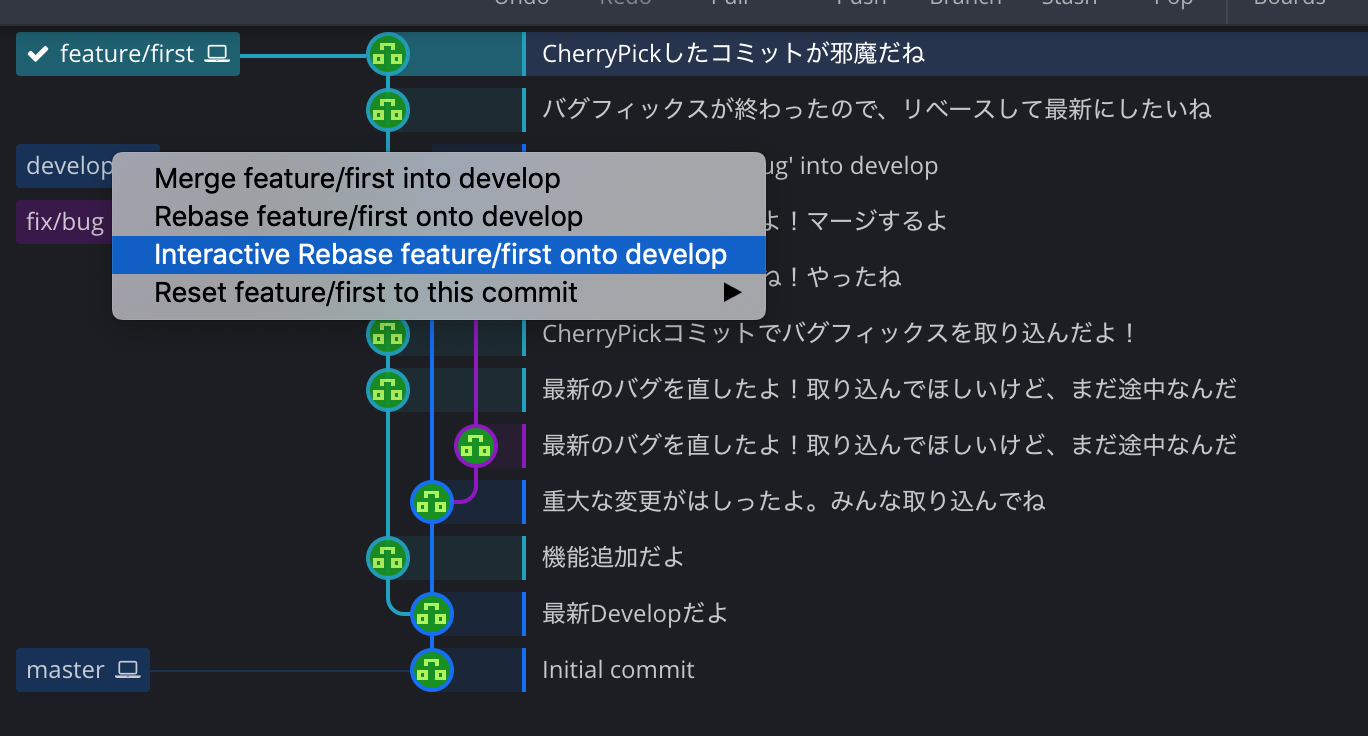Select commit message バグフィックスが終わったので、リベースして最新にしたいね
The height and width of the screenshot is (736, 1368).
(877, 110)
